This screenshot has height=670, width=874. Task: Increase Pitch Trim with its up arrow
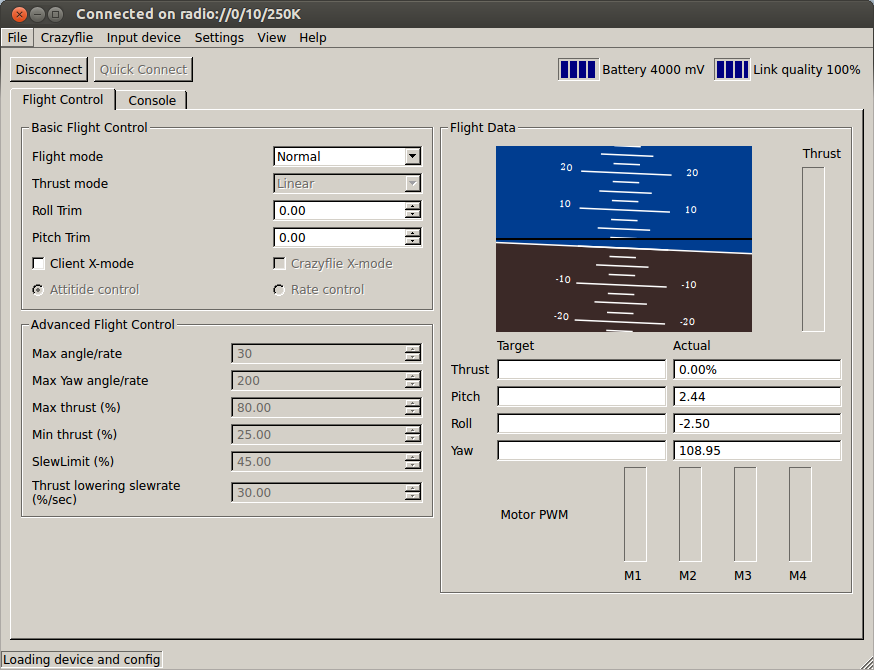[x=412, y=233]
